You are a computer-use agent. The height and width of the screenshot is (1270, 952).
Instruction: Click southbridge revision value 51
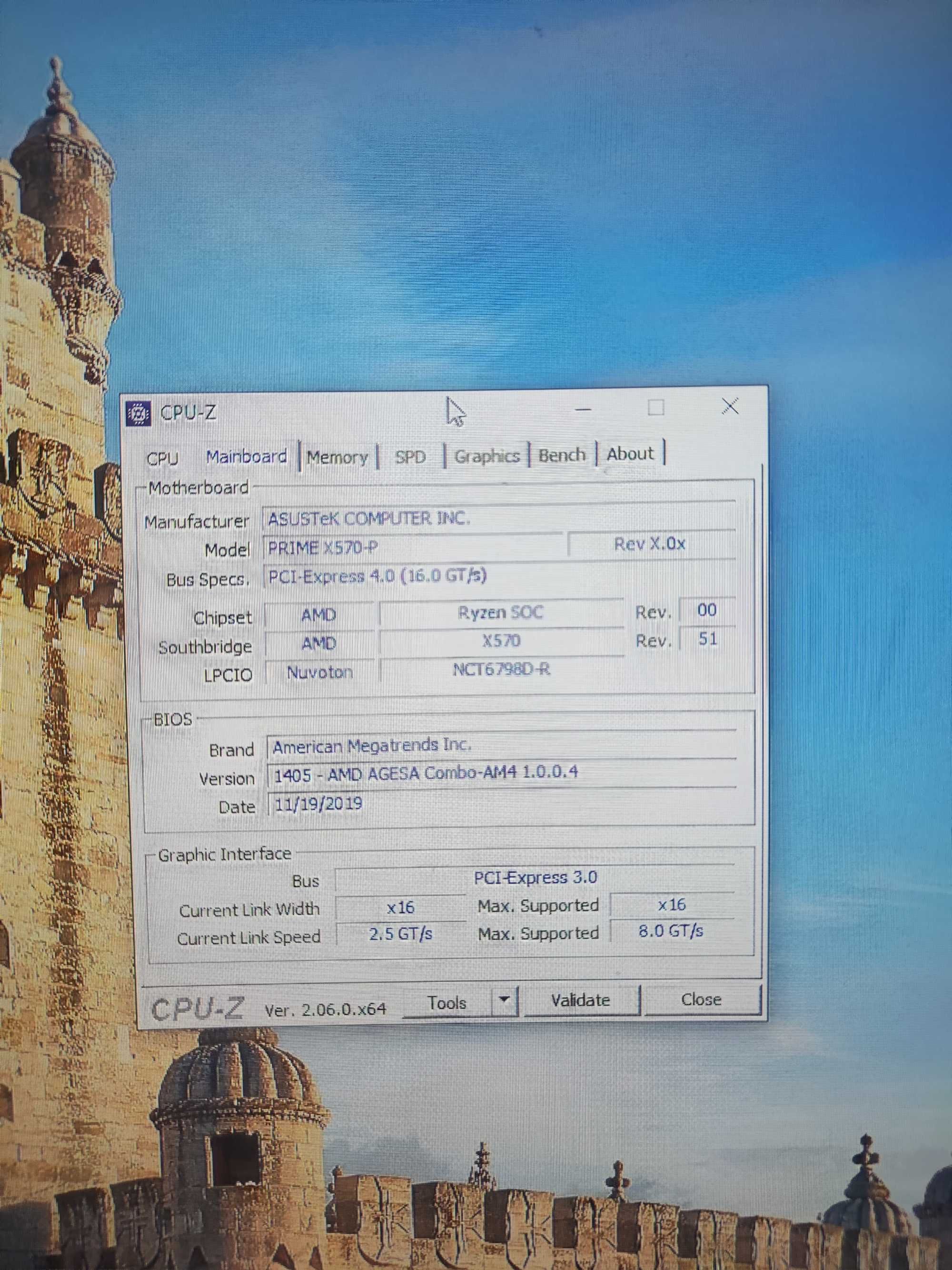click(707, 639)
